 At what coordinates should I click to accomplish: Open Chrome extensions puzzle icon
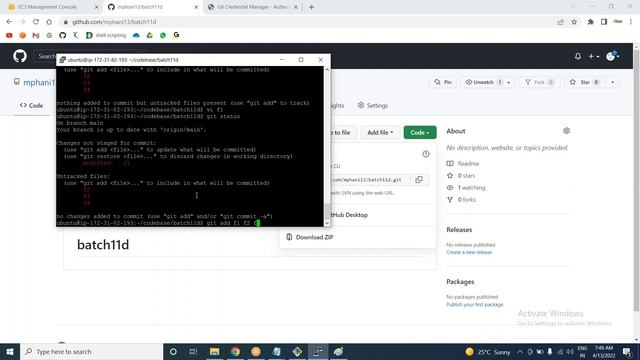pos(591,22)
